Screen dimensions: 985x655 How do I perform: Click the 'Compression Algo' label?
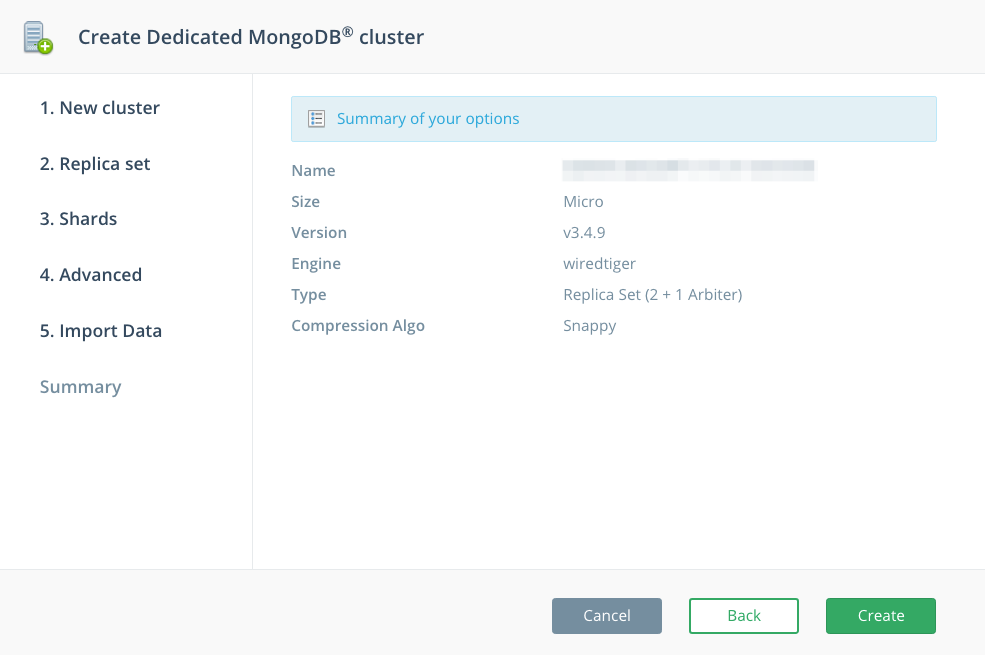tap(358, 326)
